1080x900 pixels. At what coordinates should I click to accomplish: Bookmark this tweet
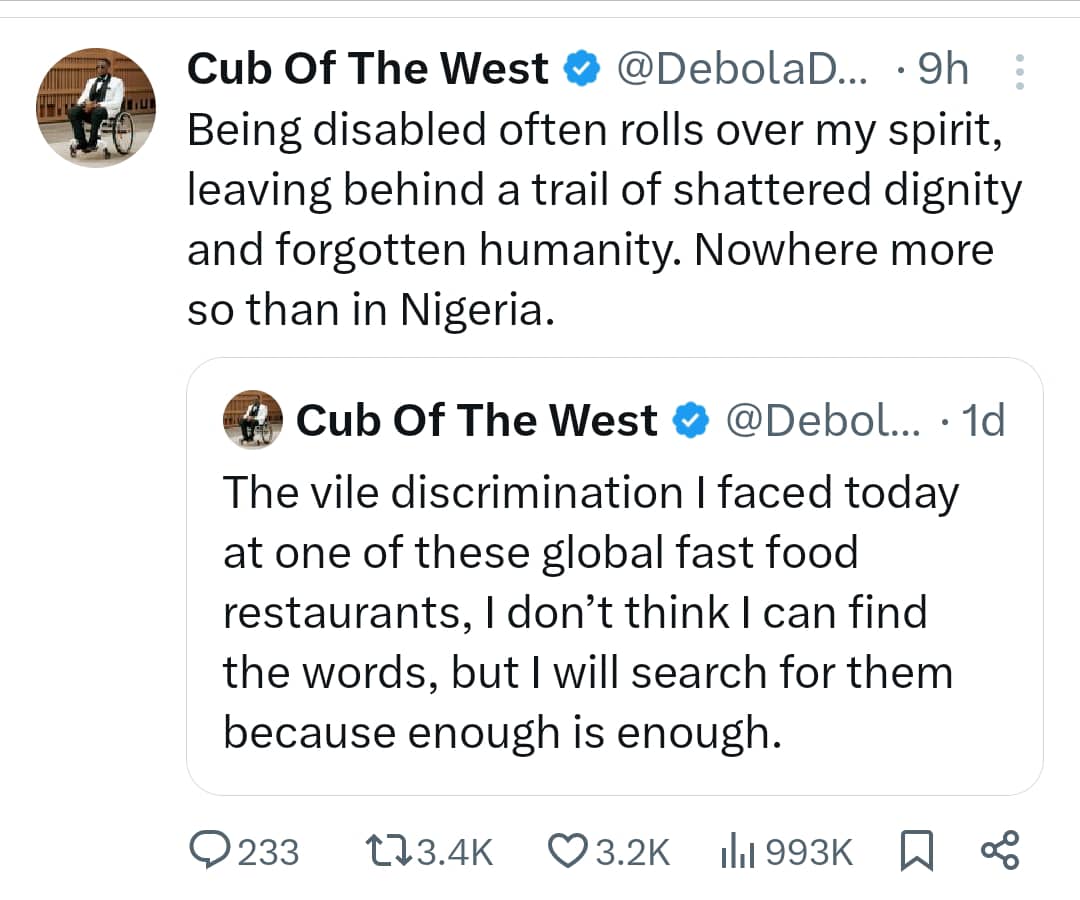pyautogui.click(x=918, y=851)
